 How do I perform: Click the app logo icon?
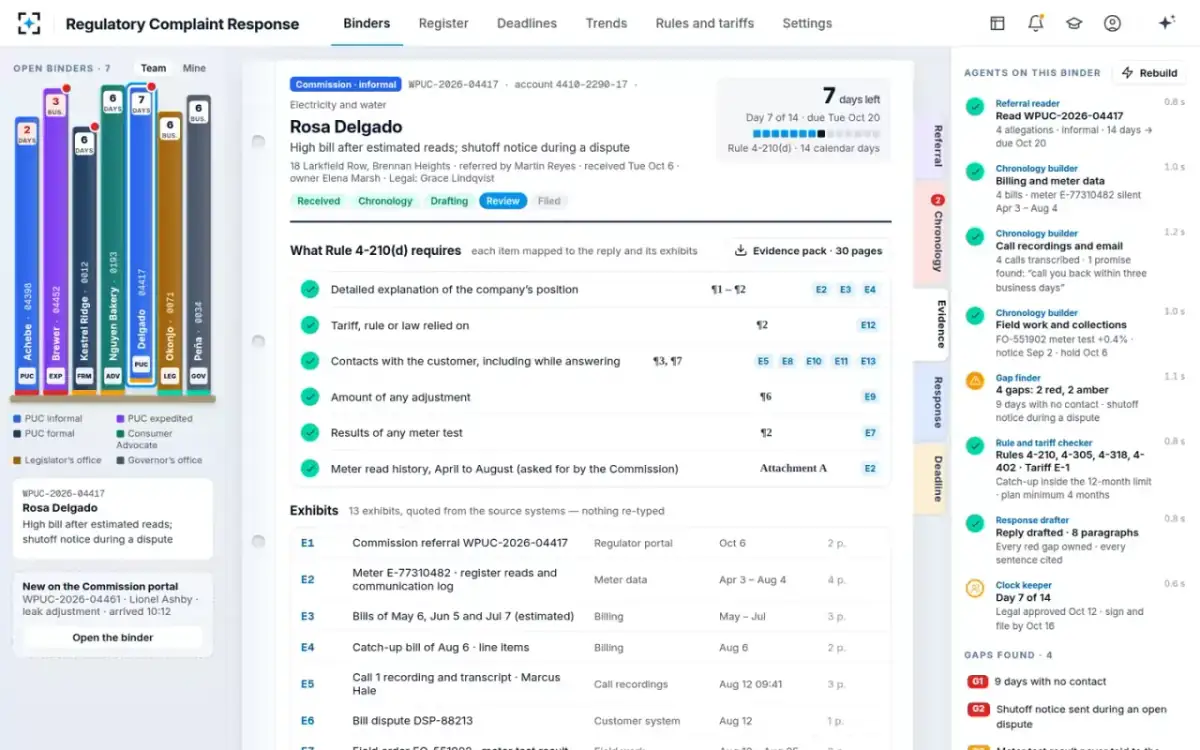[29, 24]
